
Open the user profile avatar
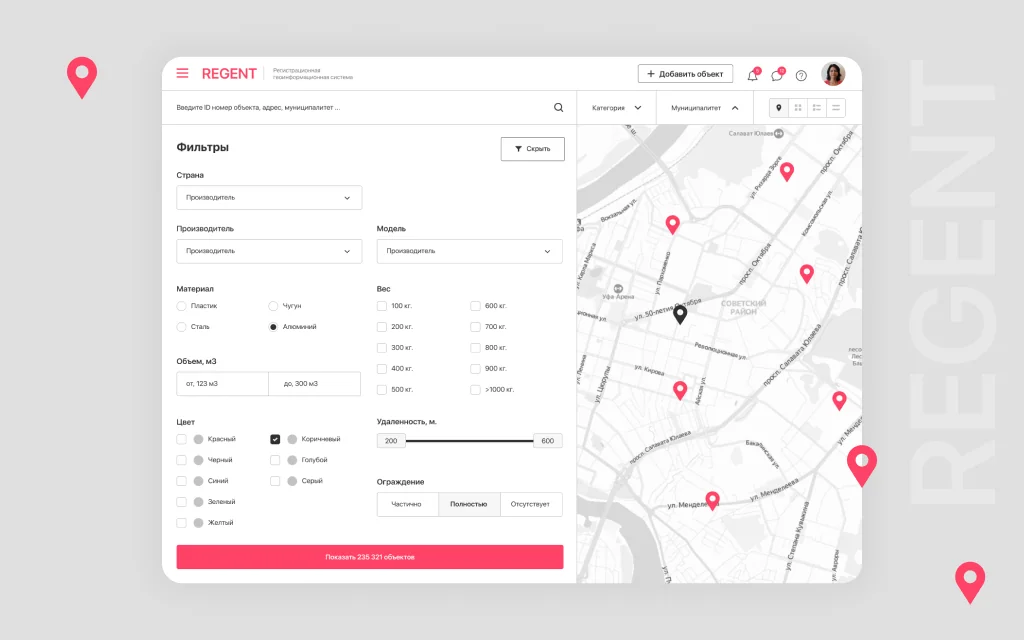(x=833, y=74)
